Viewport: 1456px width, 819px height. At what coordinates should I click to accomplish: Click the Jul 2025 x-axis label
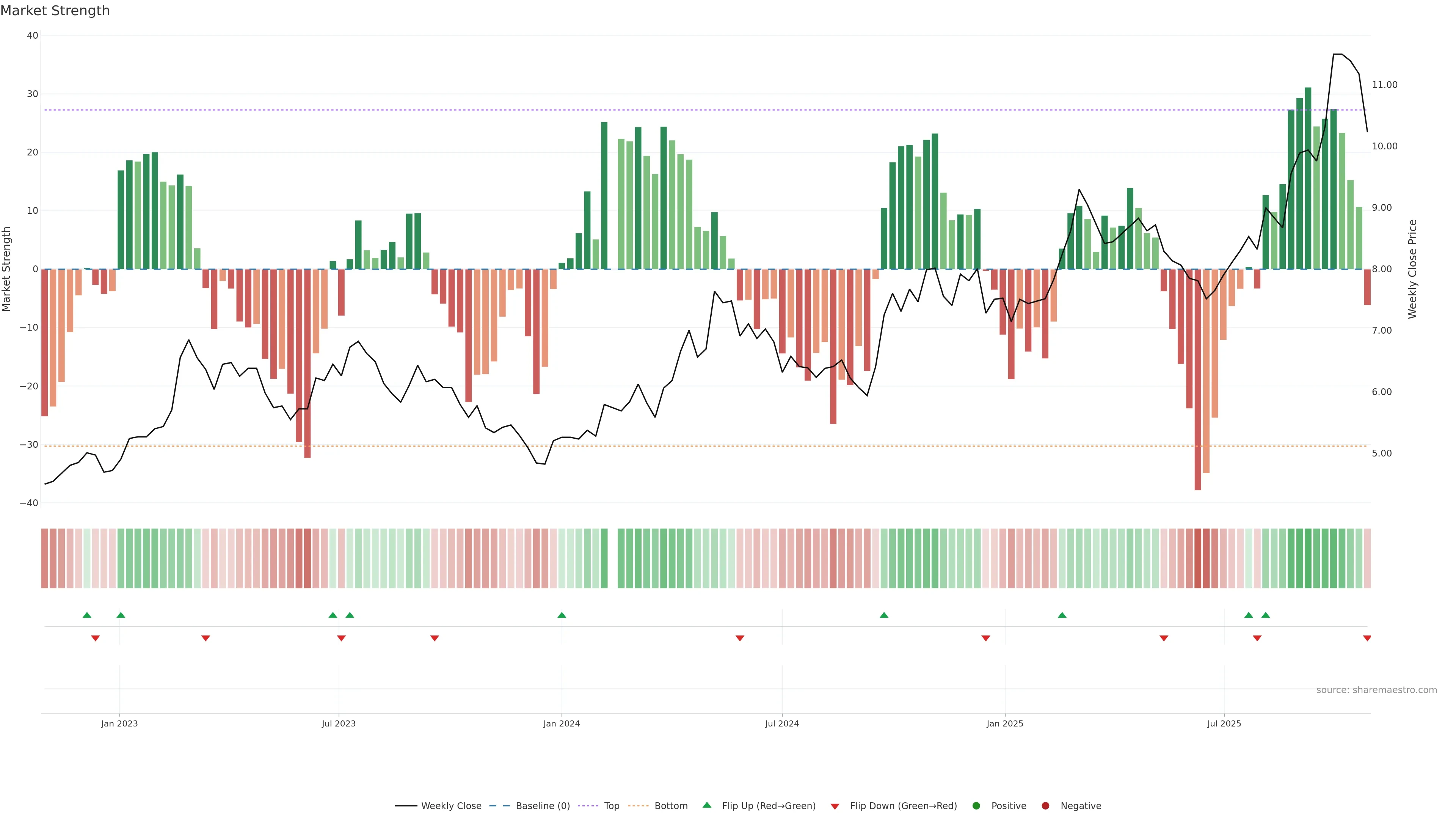point(1224,723)
